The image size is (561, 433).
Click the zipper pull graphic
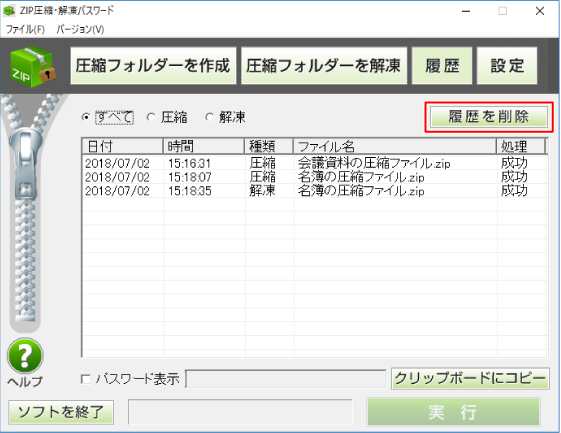[26, 165]
